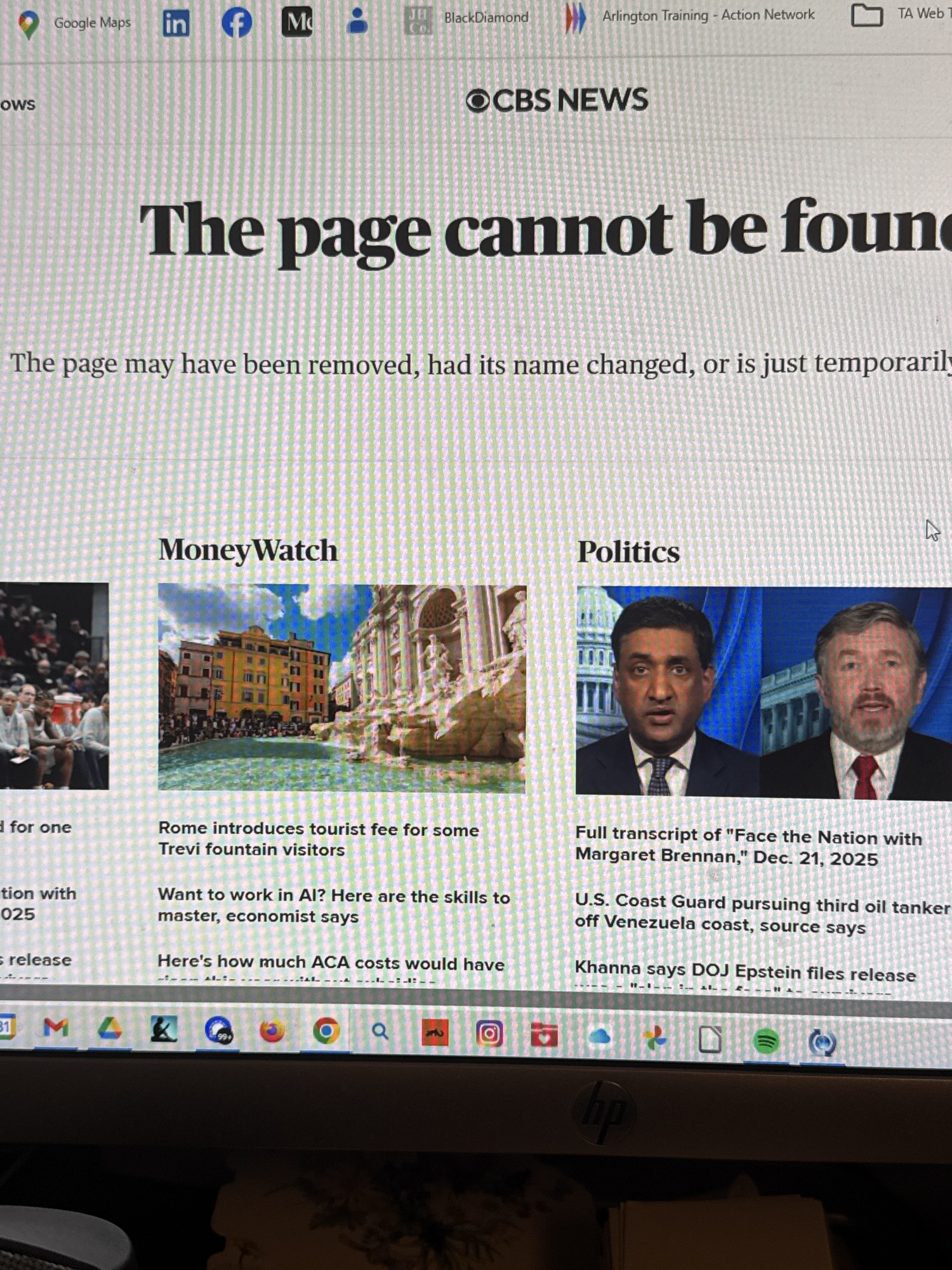The width and height of the screenshot is (952, 1270).
Task: Open the MoneyWatch section heading
Action: click(x=248, y=550)
